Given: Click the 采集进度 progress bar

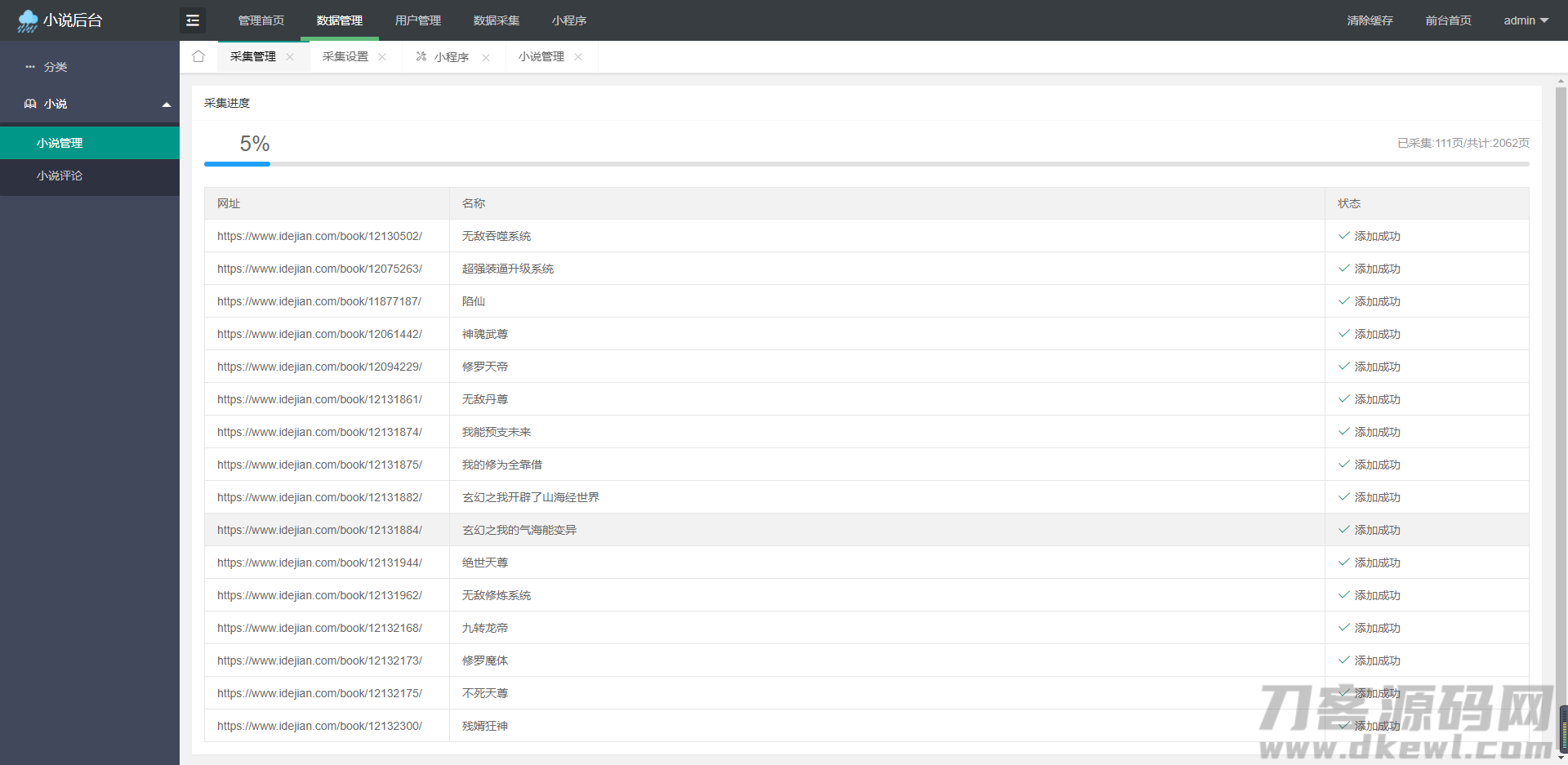Looking at the screenshot, I should [x=866, y=164].
